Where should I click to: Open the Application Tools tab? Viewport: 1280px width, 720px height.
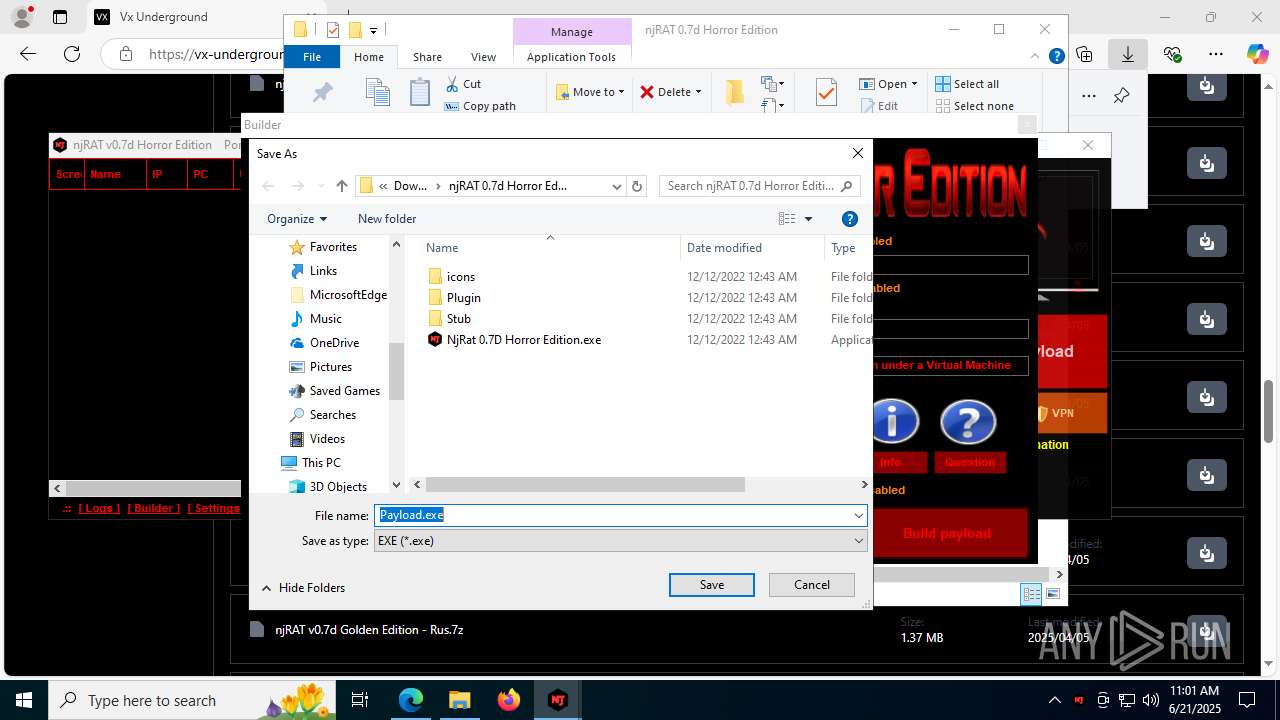click(571, 57)
